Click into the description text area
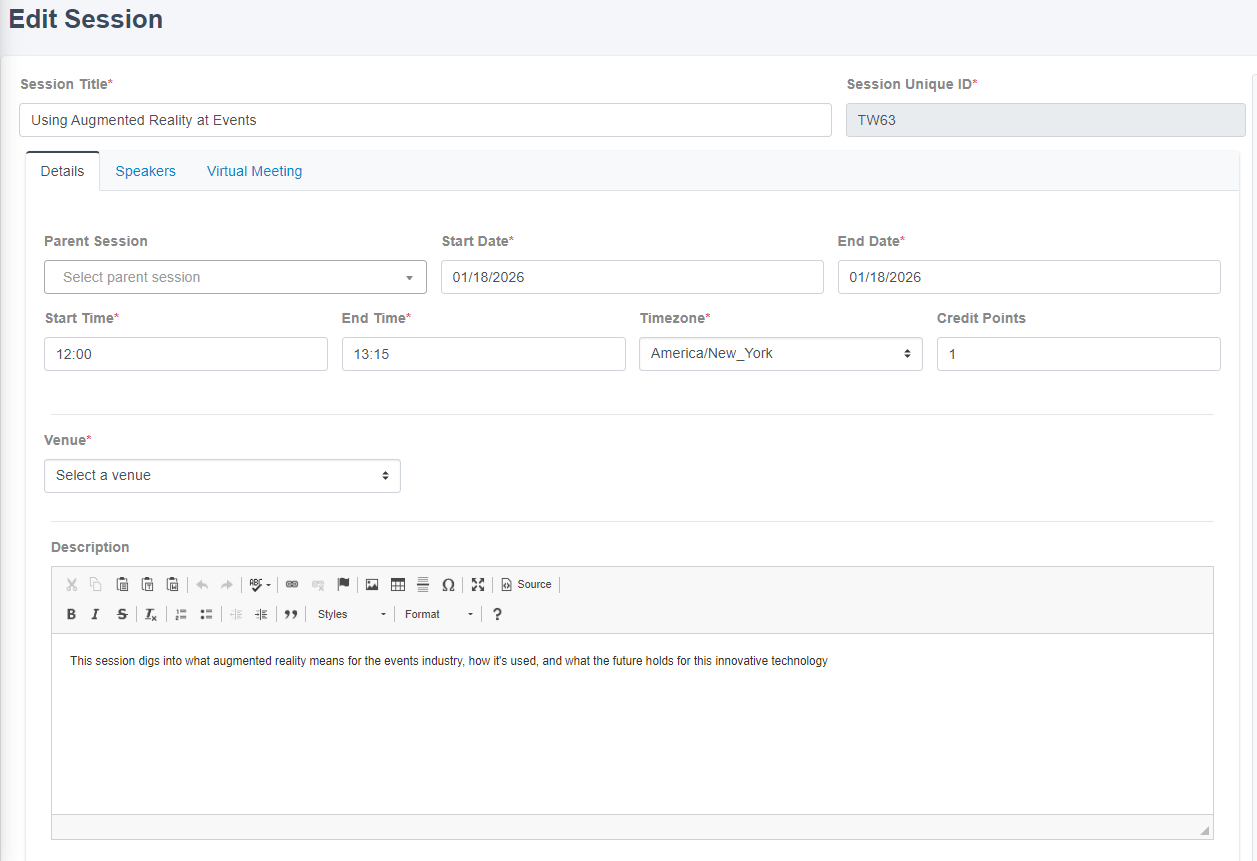Screen dimensions: 1257x861 click(x=632, y=724)
